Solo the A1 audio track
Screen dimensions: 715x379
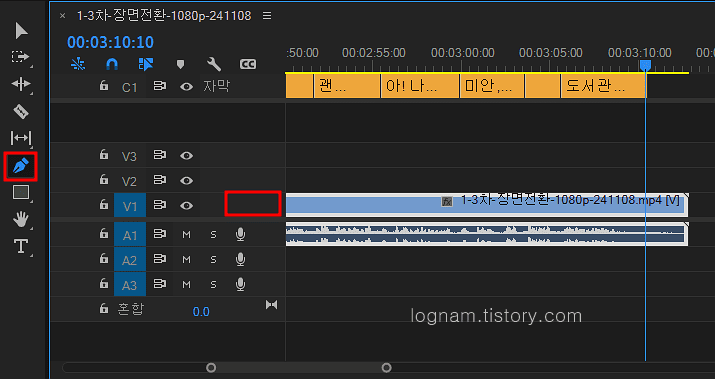[213, 234]
